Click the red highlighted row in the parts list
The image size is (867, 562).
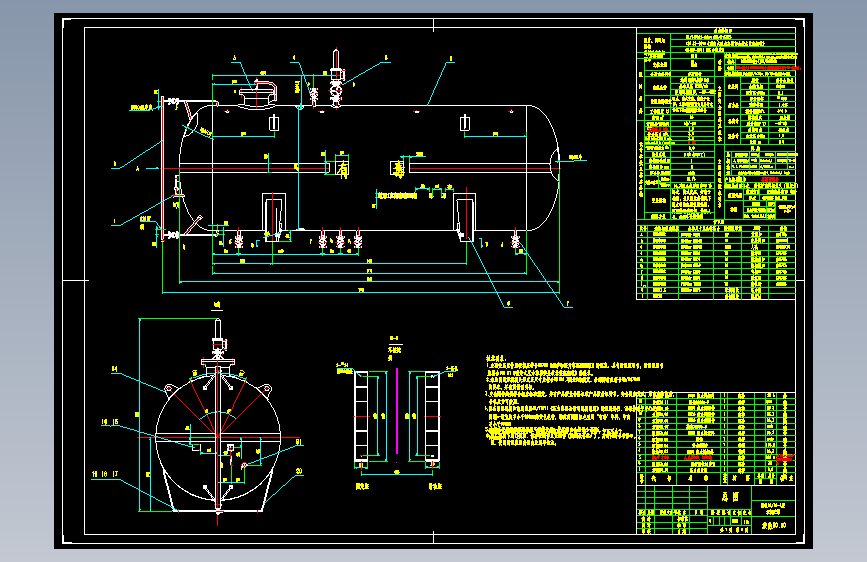tap(717, 458)
